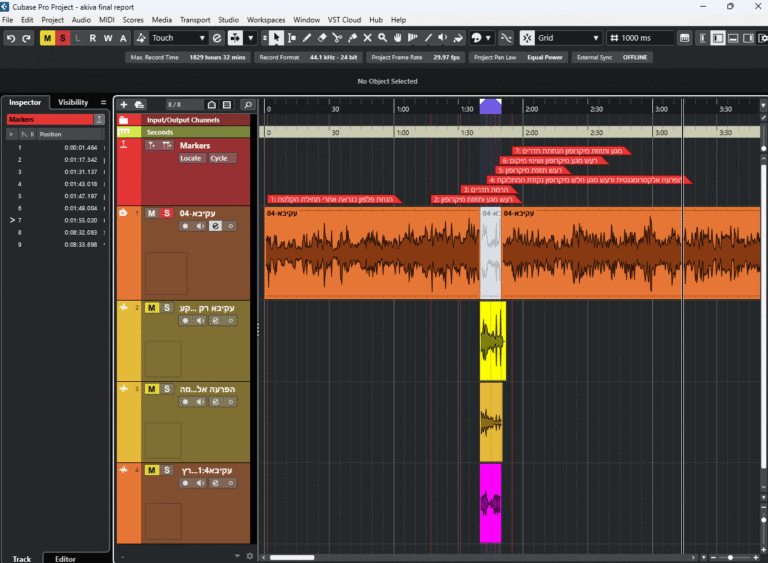Select the Mute X tool
The height and width of the screenshot is (563, 768).
(x=367, y=38)
